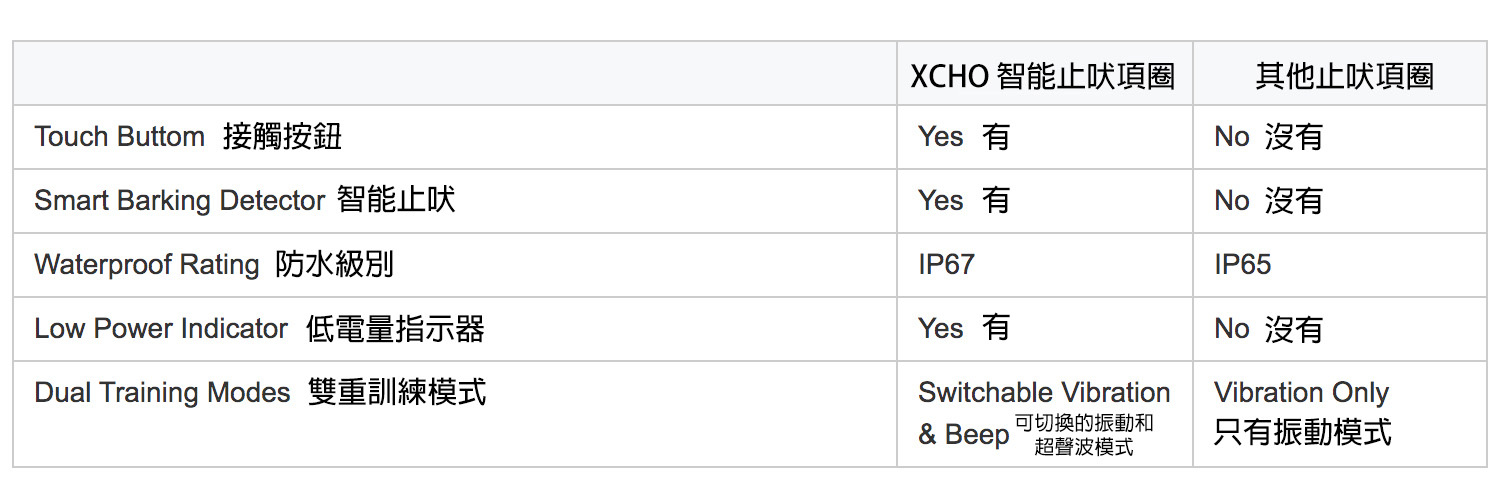This screenshot has width=1510, height=490.
Task: Click No 沒有 in Smart Barking Detector row
Action: point(1268,200)
